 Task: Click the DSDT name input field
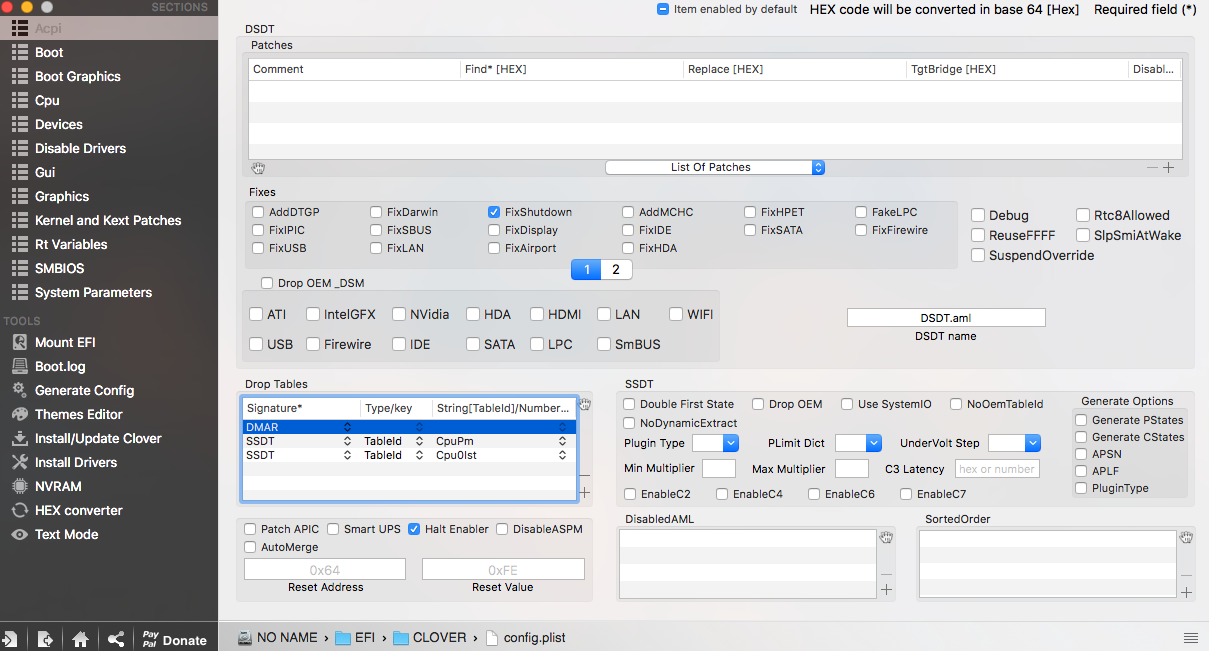tap(945, 318)
